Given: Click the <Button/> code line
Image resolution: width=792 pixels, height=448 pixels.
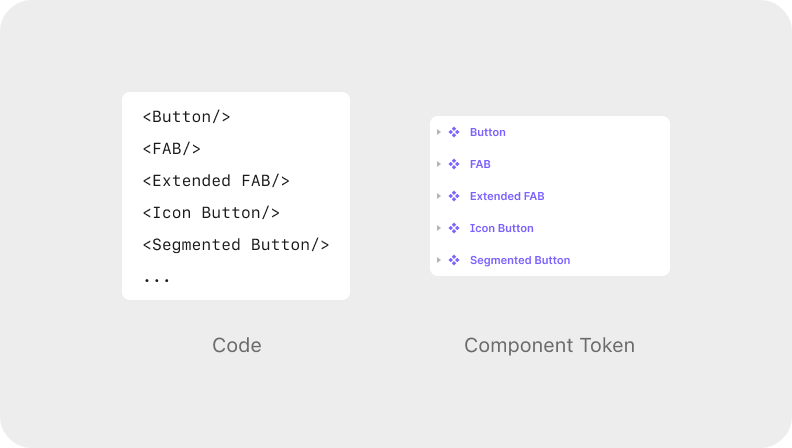Looking at the screenshot, I should 187,117.
